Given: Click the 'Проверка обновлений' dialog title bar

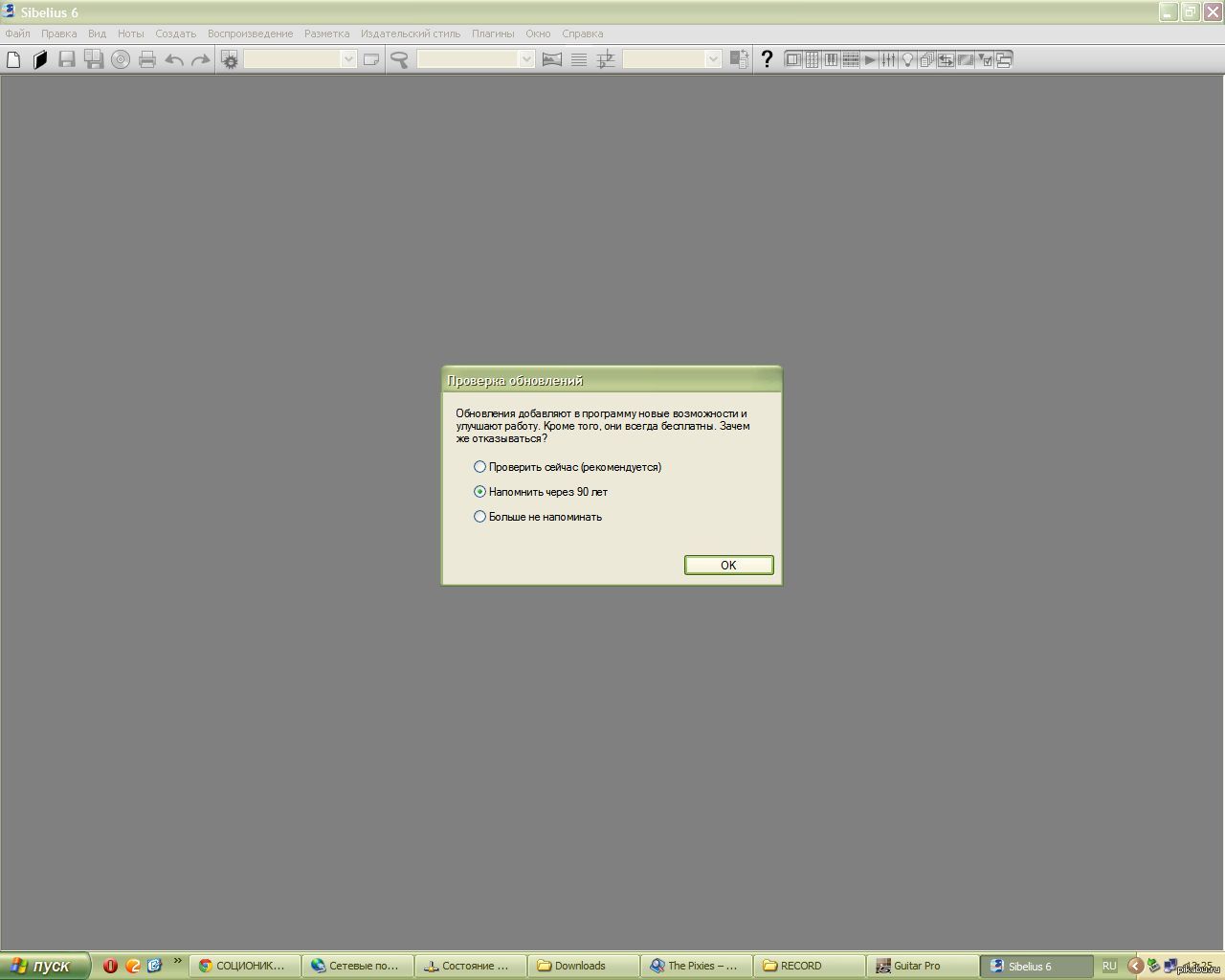Looking at the screenshot, I should coord(612,380).
